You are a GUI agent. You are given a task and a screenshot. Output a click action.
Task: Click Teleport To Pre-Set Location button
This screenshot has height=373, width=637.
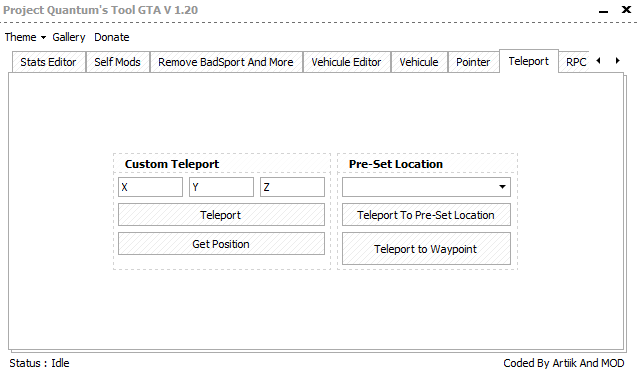[x=426, y=215]
